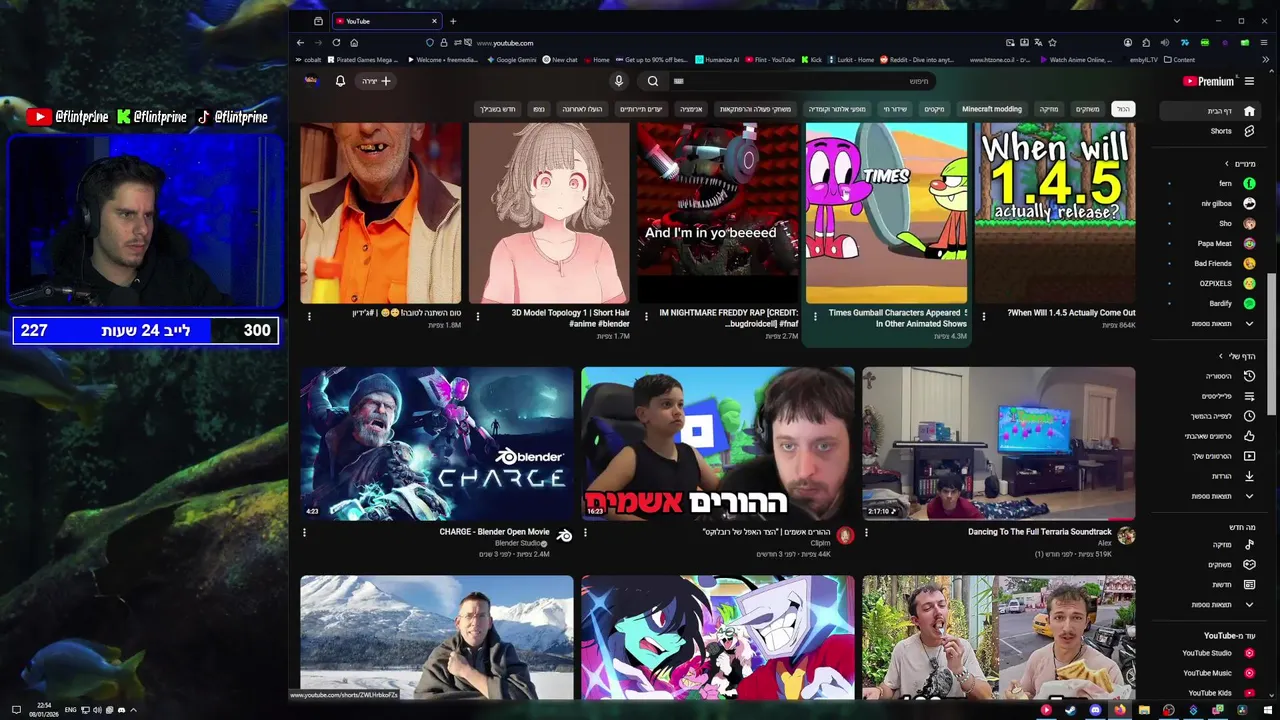Screen dimensions: 1280x720
Task: Play the Dancing To Terraria Soundtrack thumbnail
Action: (x=999, y=443)
